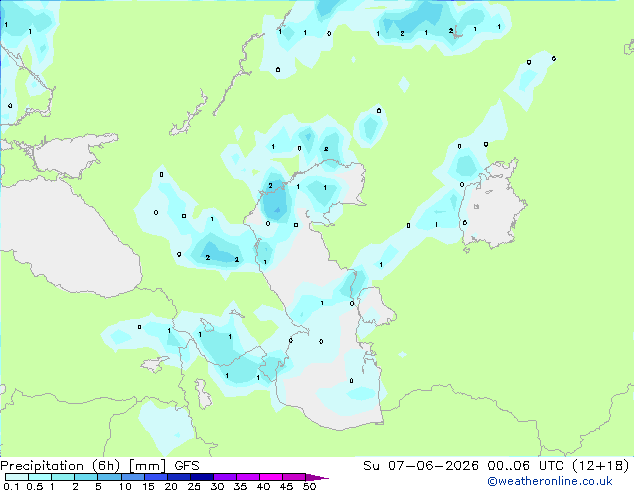
Task: Click the '45' legend scale label
Action: pos(286,486)
